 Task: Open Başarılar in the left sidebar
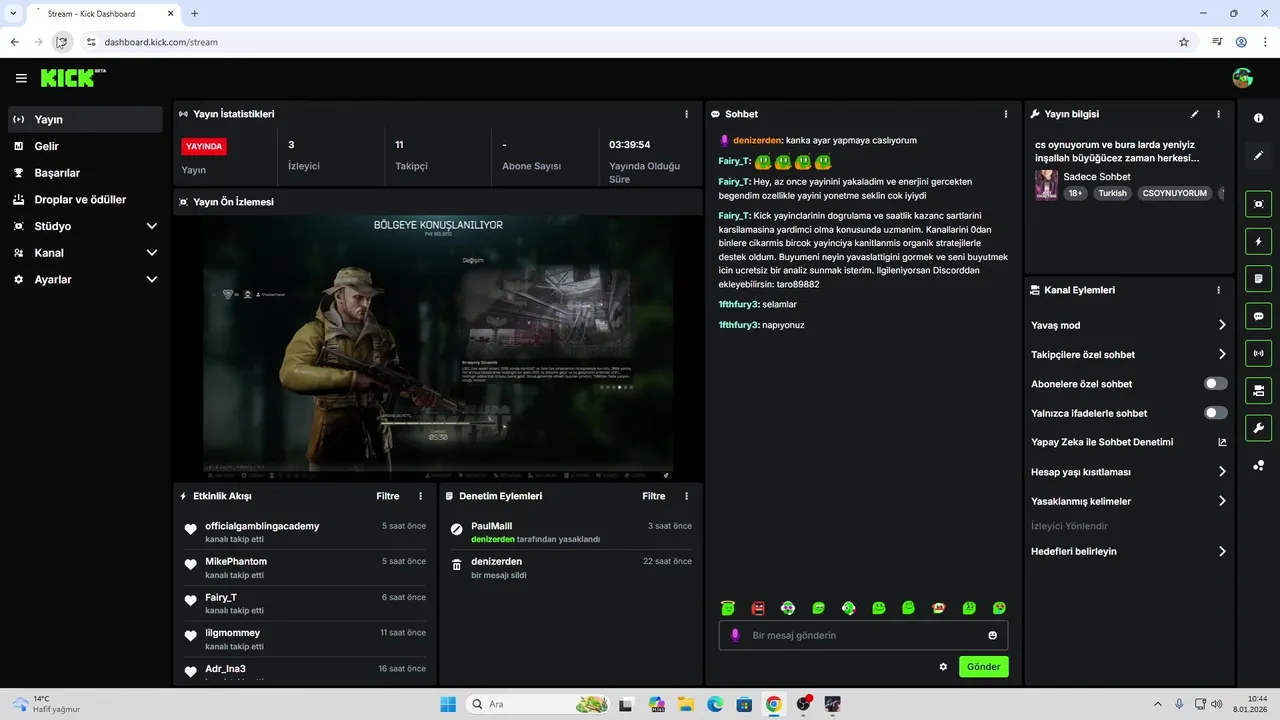pyautogui.click(x=85, y=173)
